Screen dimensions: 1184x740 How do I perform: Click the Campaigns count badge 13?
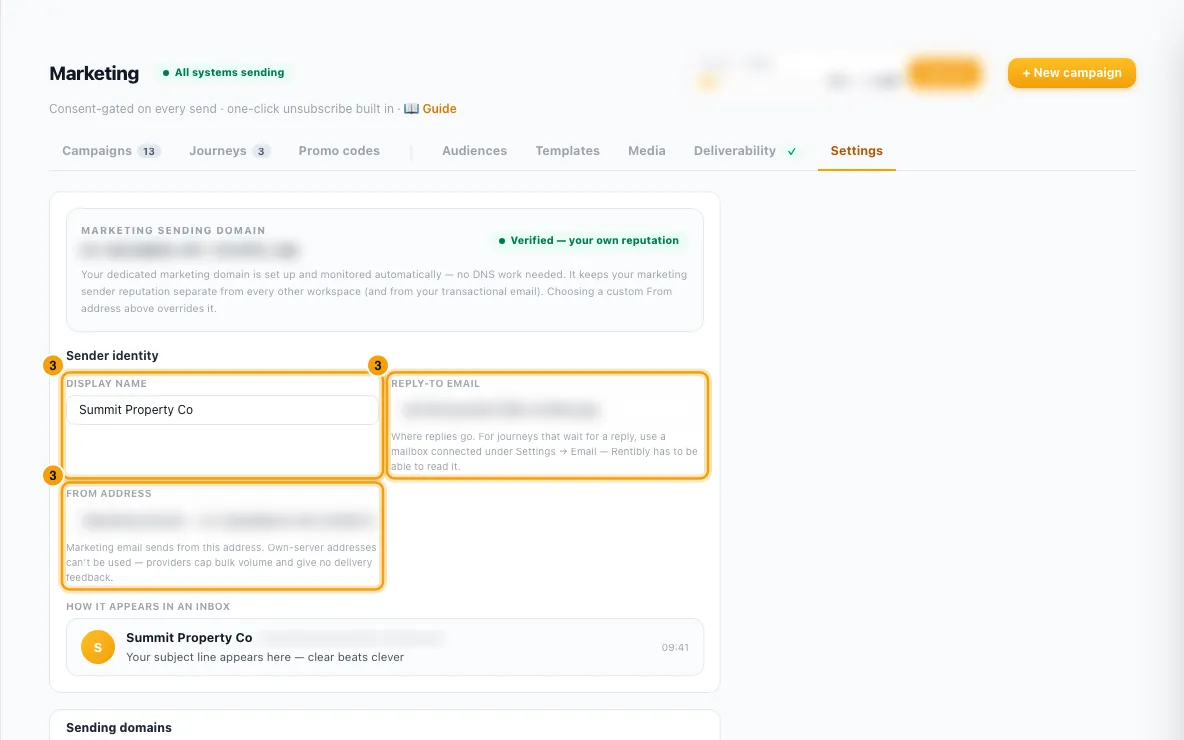coord(149,151)
